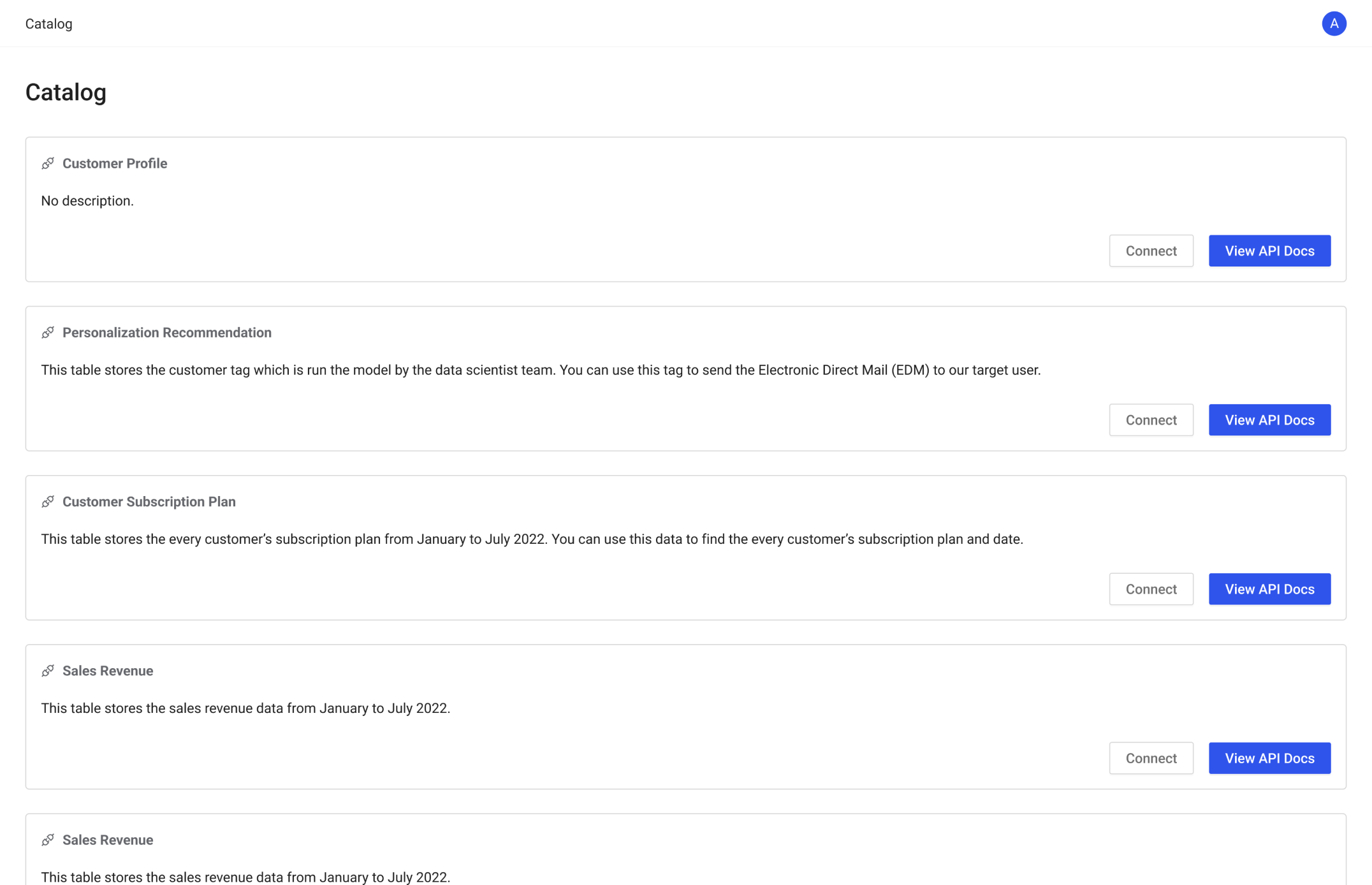Connect to Personalization Recommendation
1372x885 pixels.
pos(1151,420)
